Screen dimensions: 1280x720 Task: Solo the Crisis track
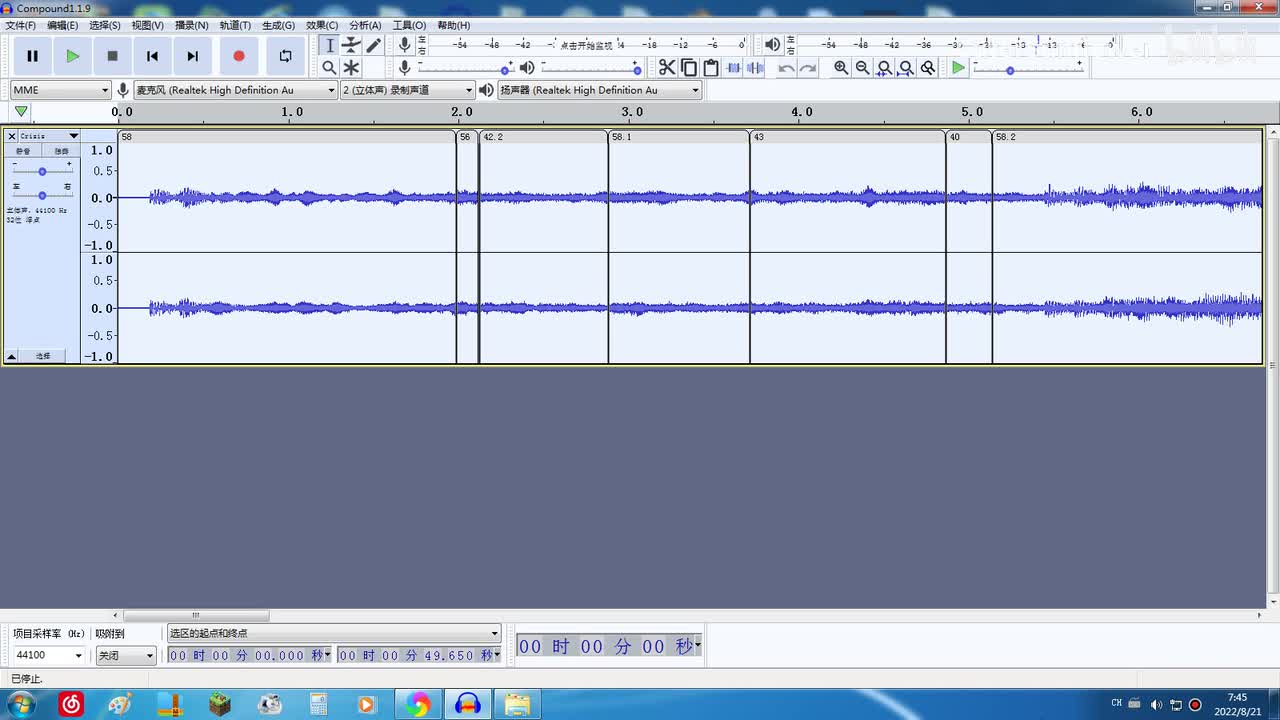(x=62, y=151)
